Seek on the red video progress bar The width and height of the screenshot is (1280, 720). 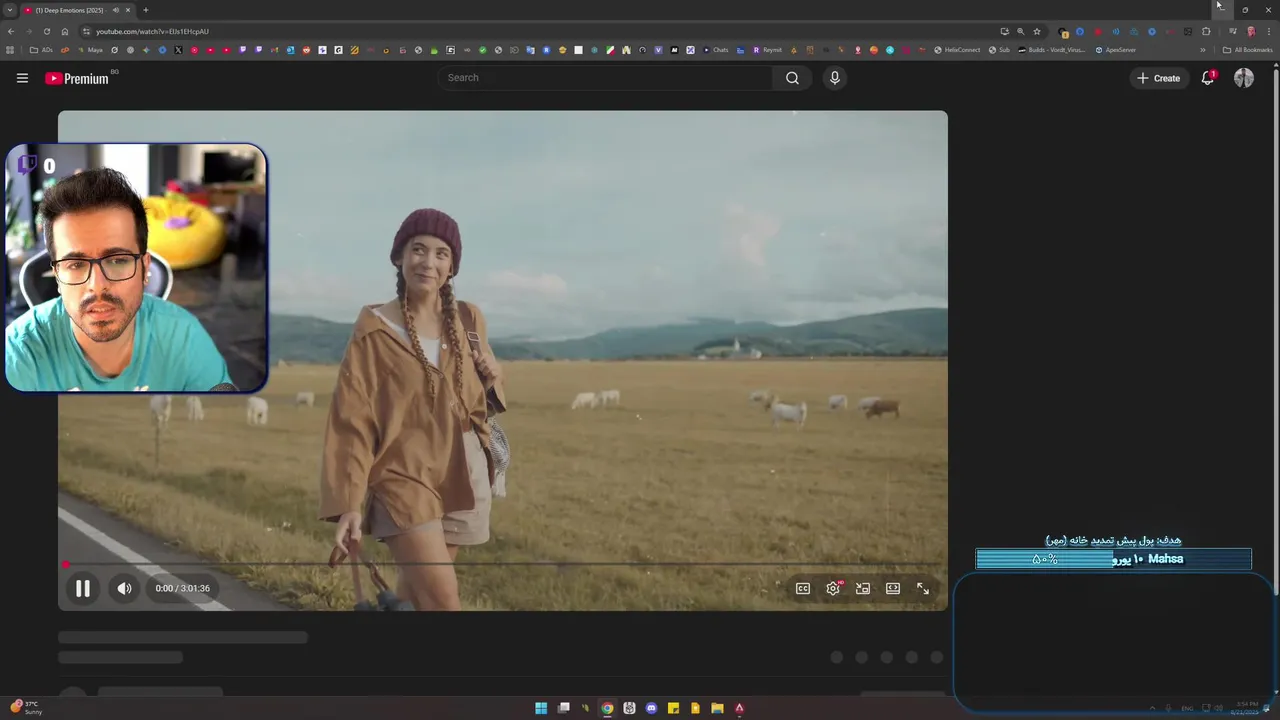(x=502, y=564)
